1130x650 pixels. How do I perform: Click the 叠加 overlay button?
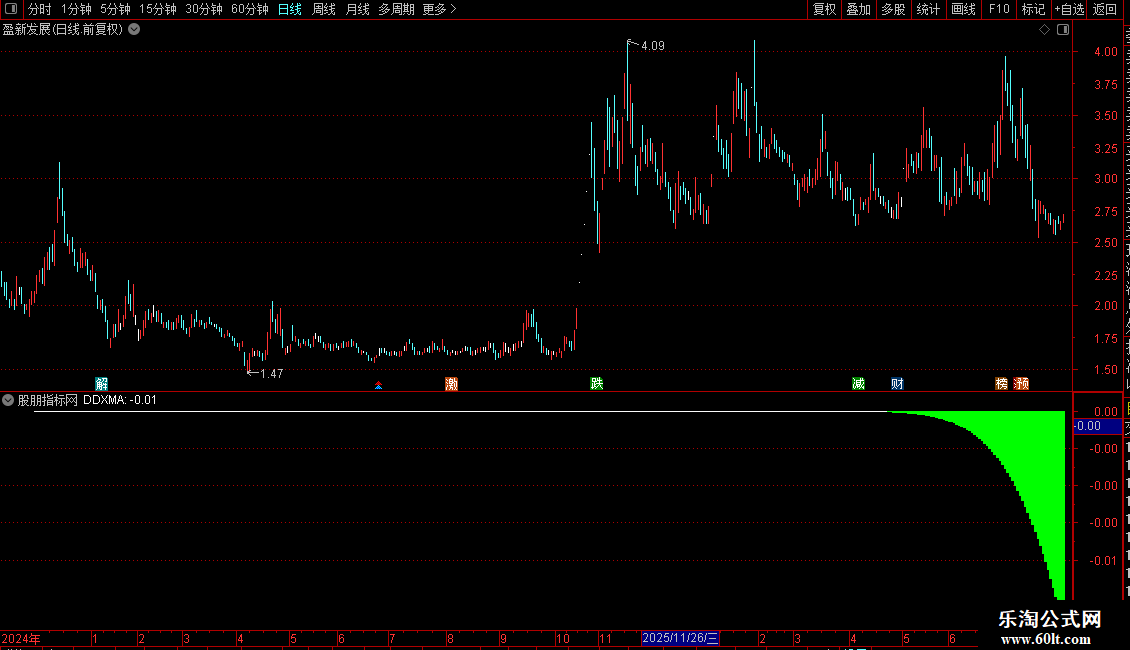[858, 9]
